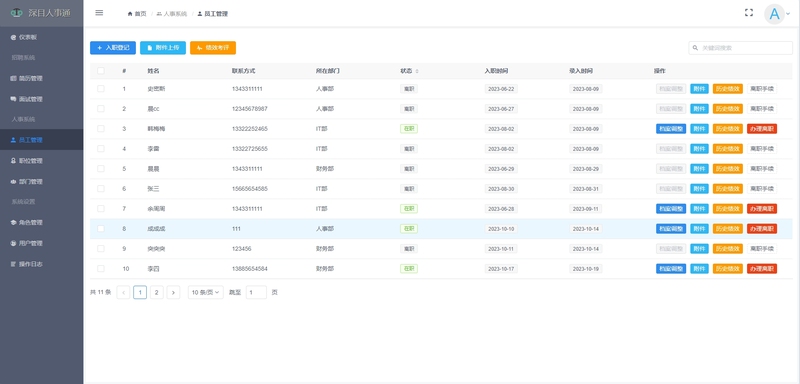Click phone number 12345678987
The width and height of the screenshot is (800, 384).
(249, 109)
